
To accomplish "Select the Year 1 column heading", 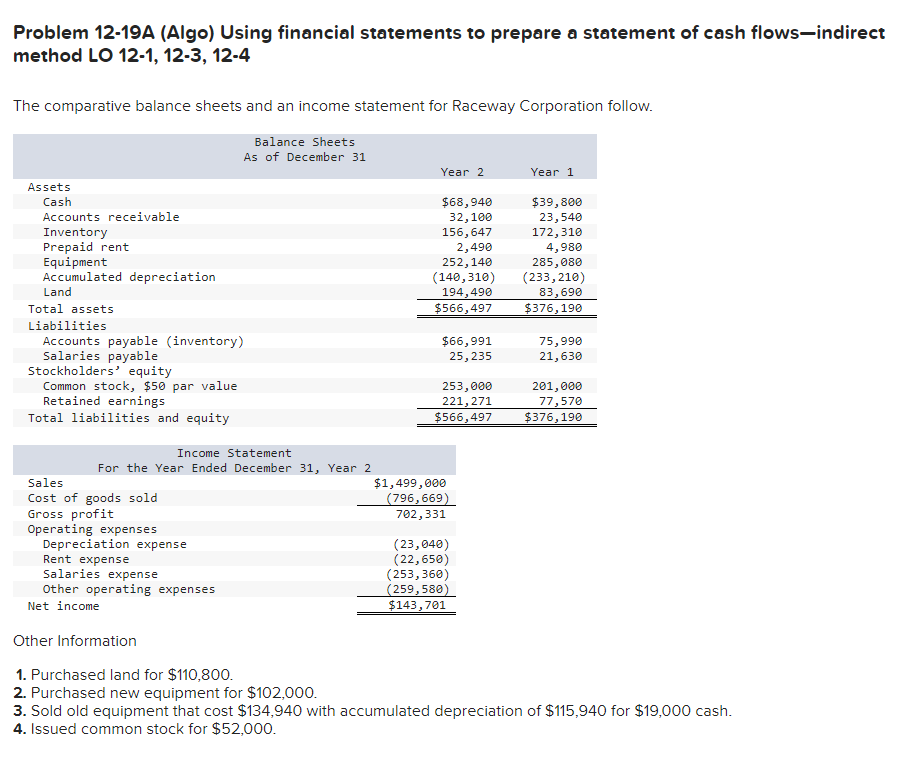I will [x=552, y=171].
